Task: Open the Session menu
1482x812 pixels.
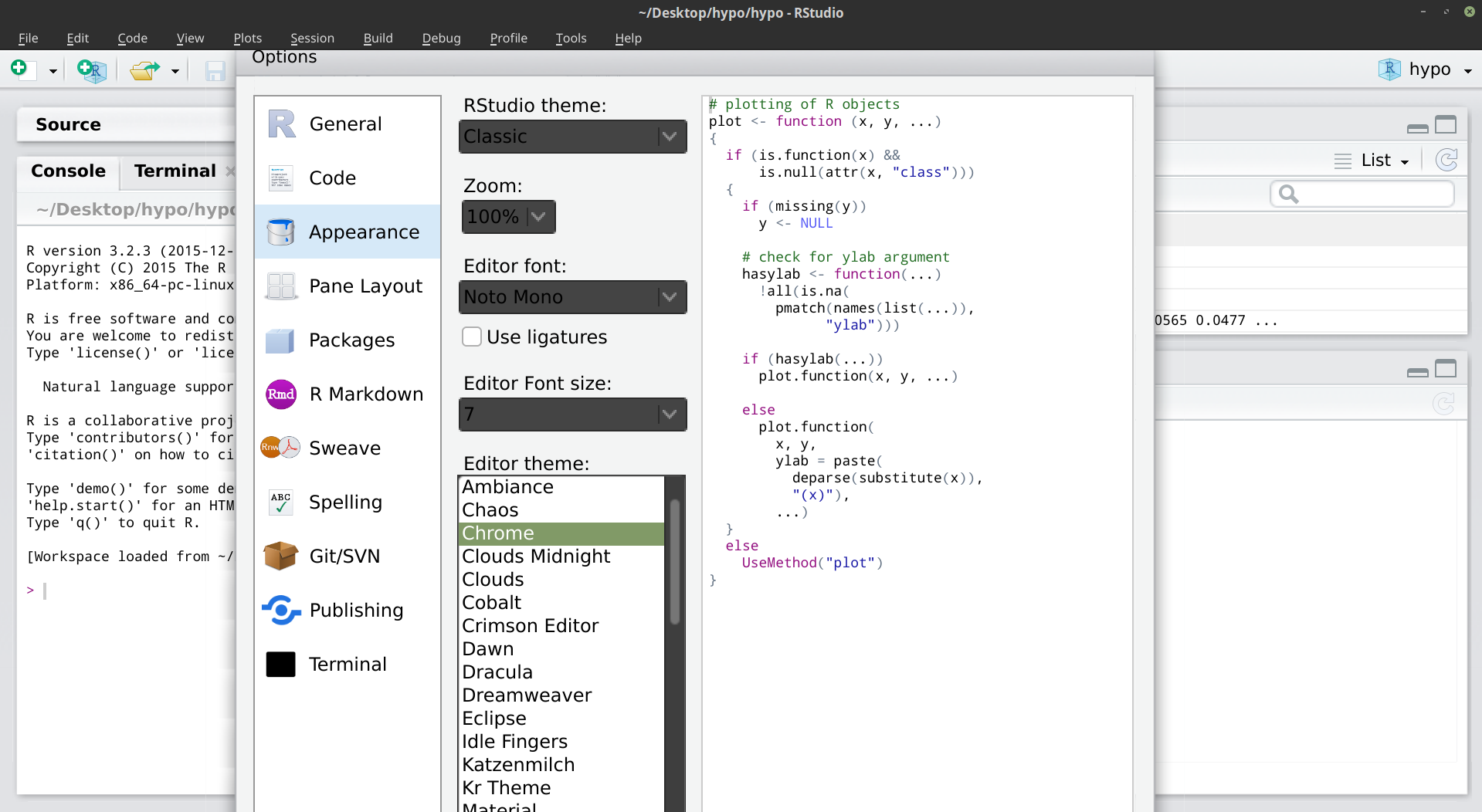Action: [312, 38]
